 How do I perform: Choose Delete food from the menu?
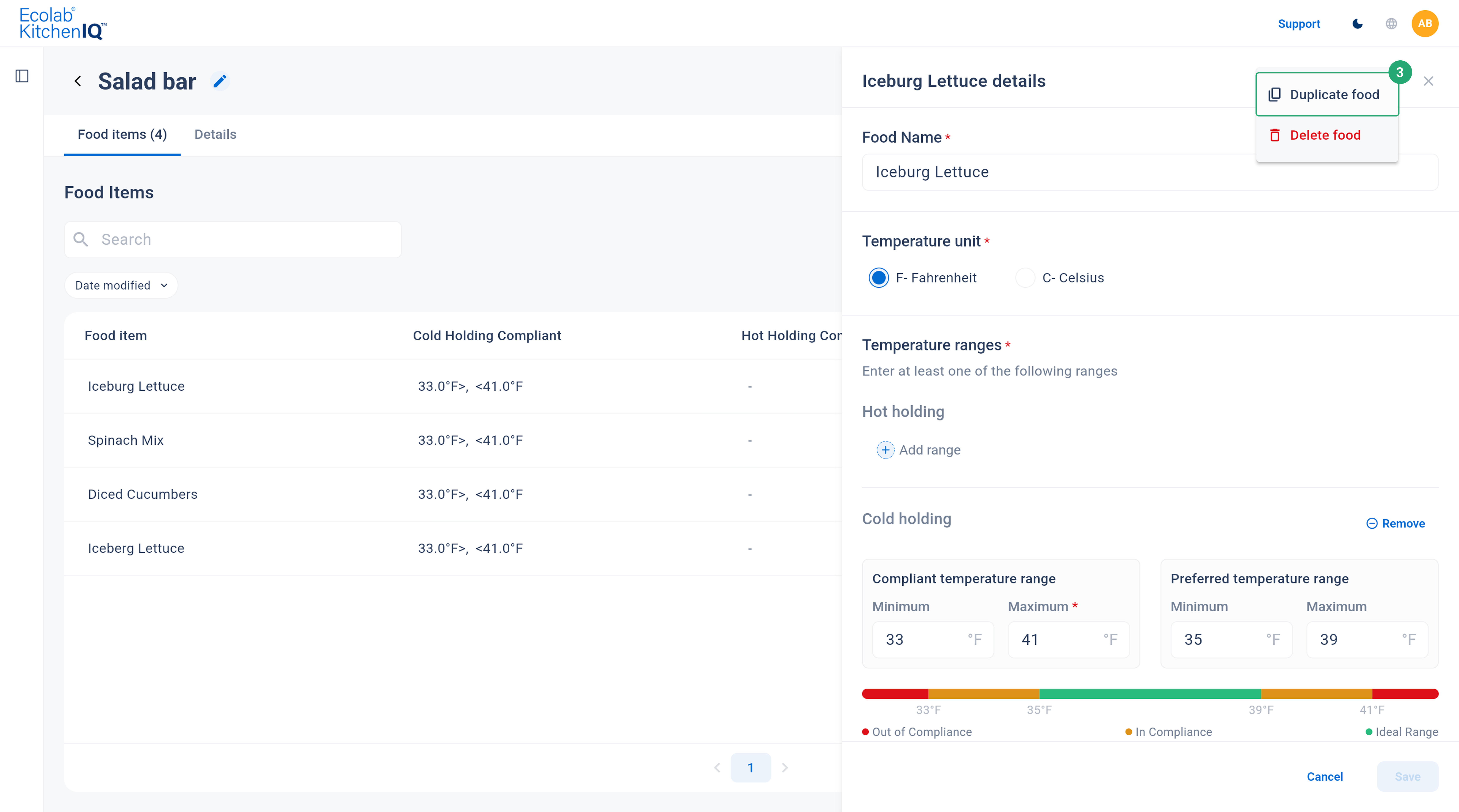click(x=1327, y=135)
